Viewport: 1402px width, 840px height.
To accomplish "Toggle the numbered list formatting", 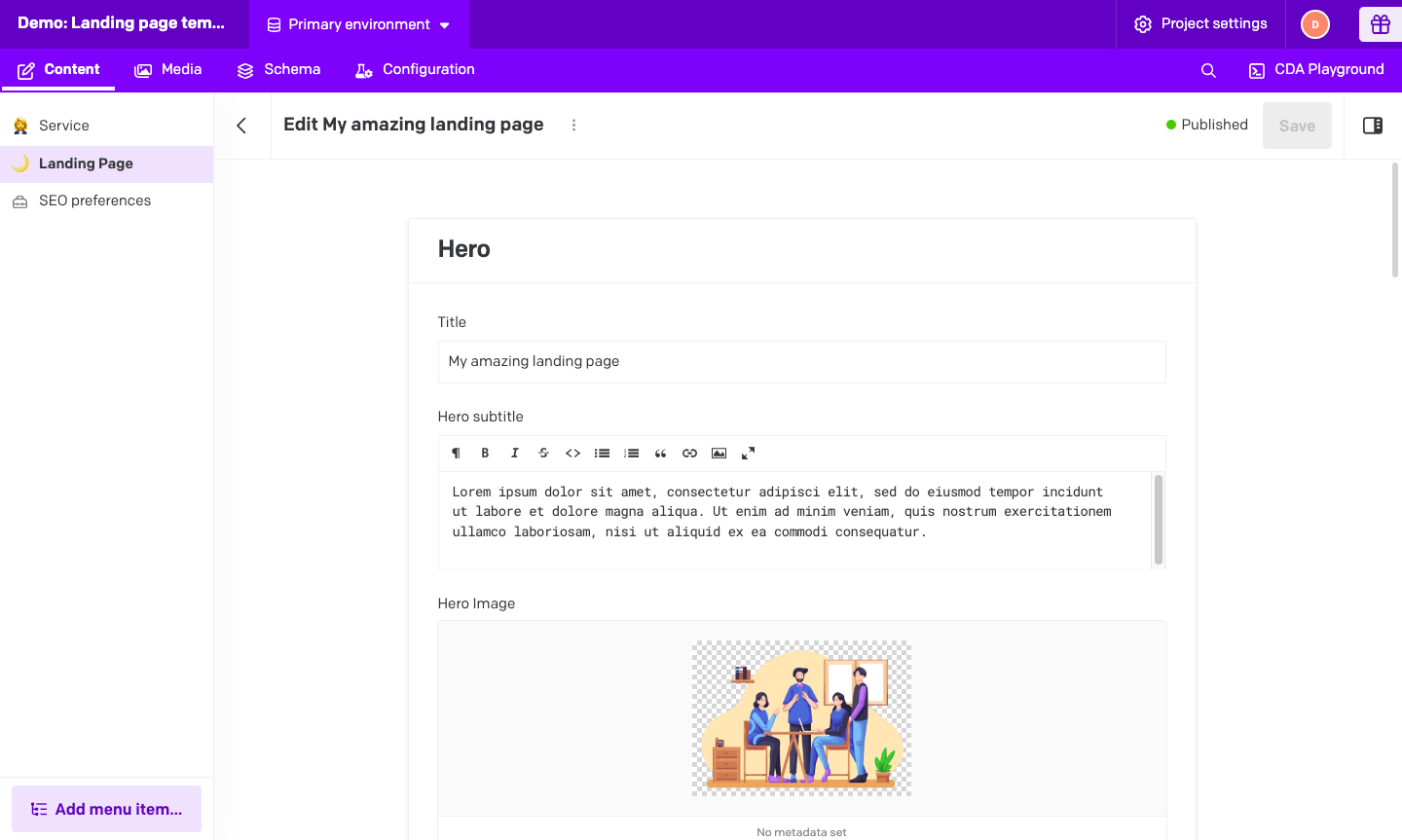I will pos(631,453).
